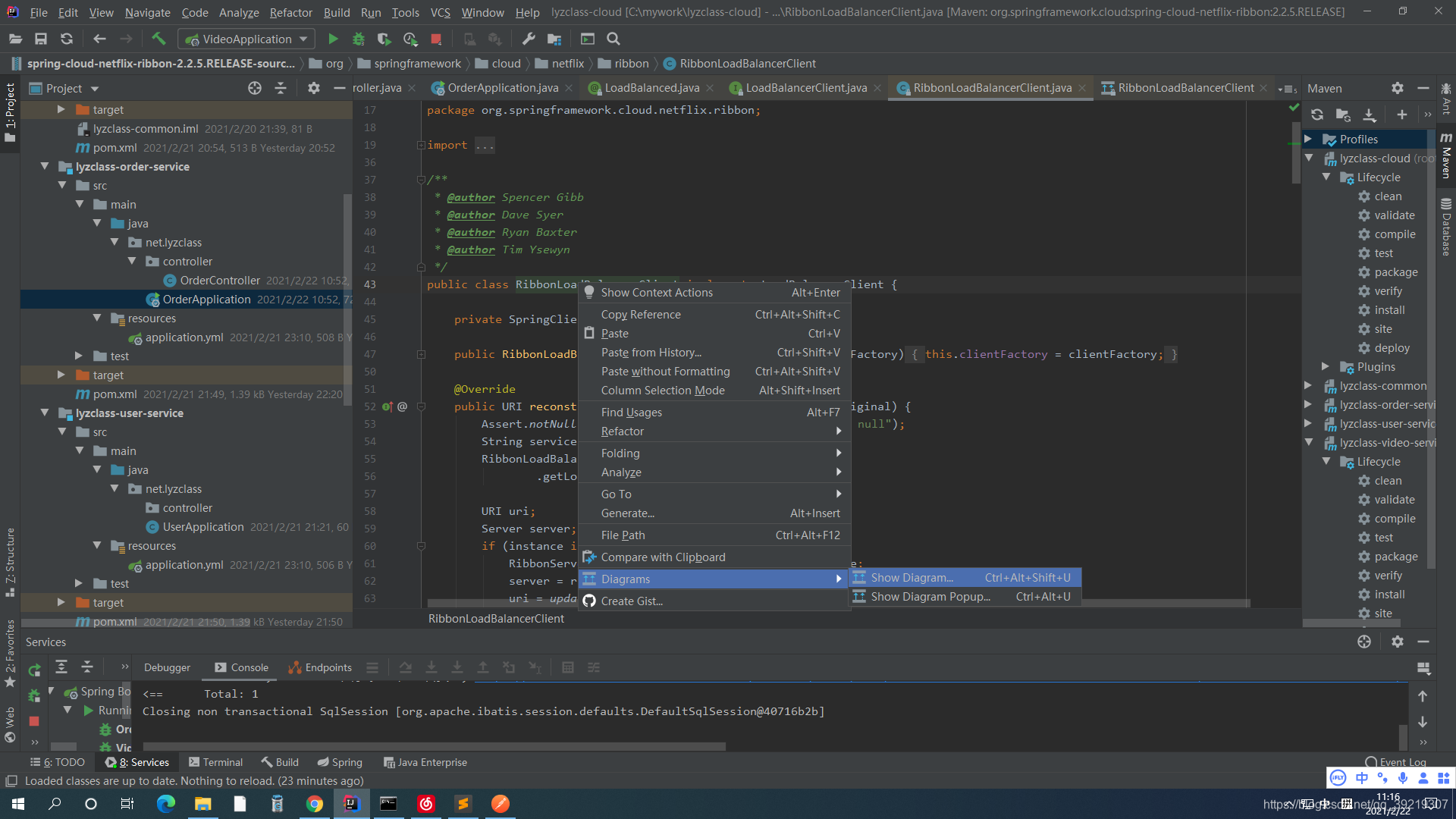1456x819 pixels.
Task: Collapse lyzclass-user-service module node
Action: point(45,413)
